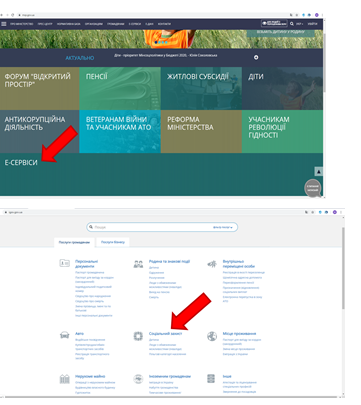Click the Нерухоме майно building icon

coord(64,379)
